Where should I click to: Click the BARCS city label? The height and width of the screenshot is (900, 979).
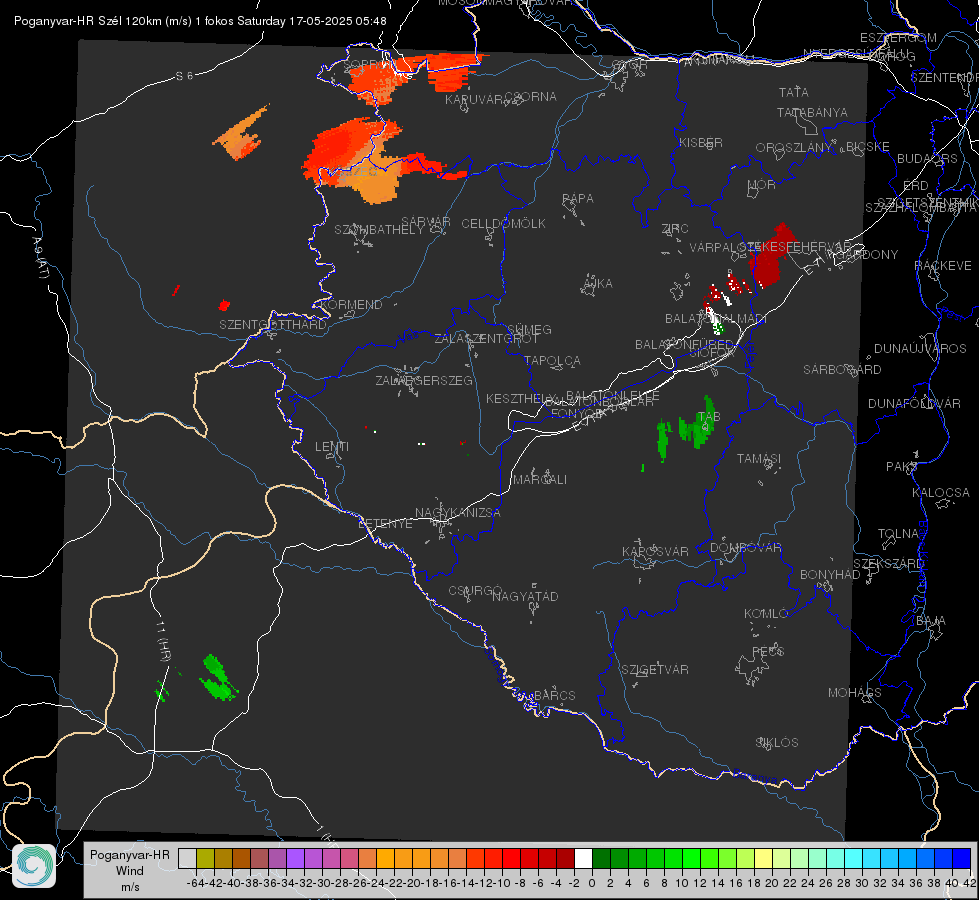554,695
